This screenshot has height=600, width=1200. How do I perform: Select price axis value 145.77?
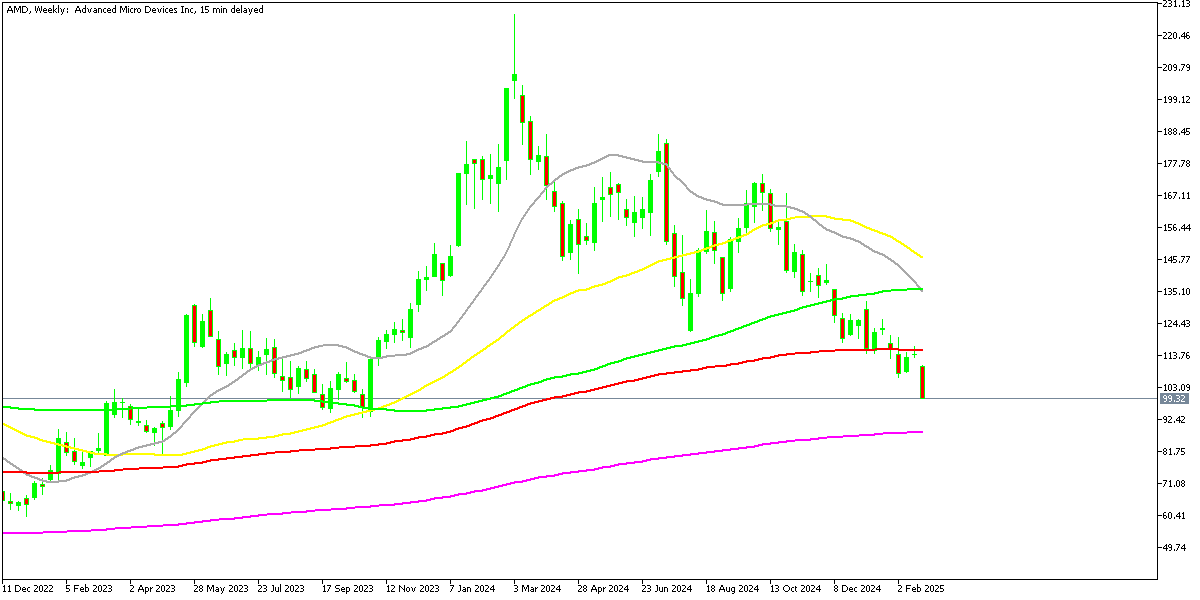click(1177, 260)
